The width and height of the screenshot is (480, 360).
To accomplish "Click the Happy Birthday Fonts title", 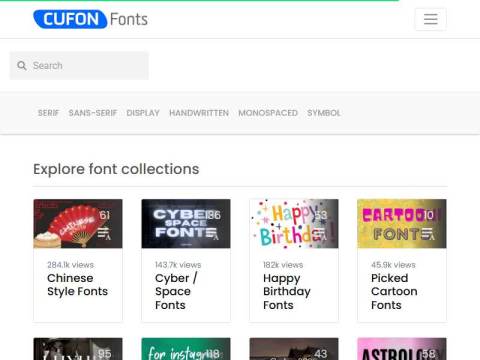I will coord(287,291).
